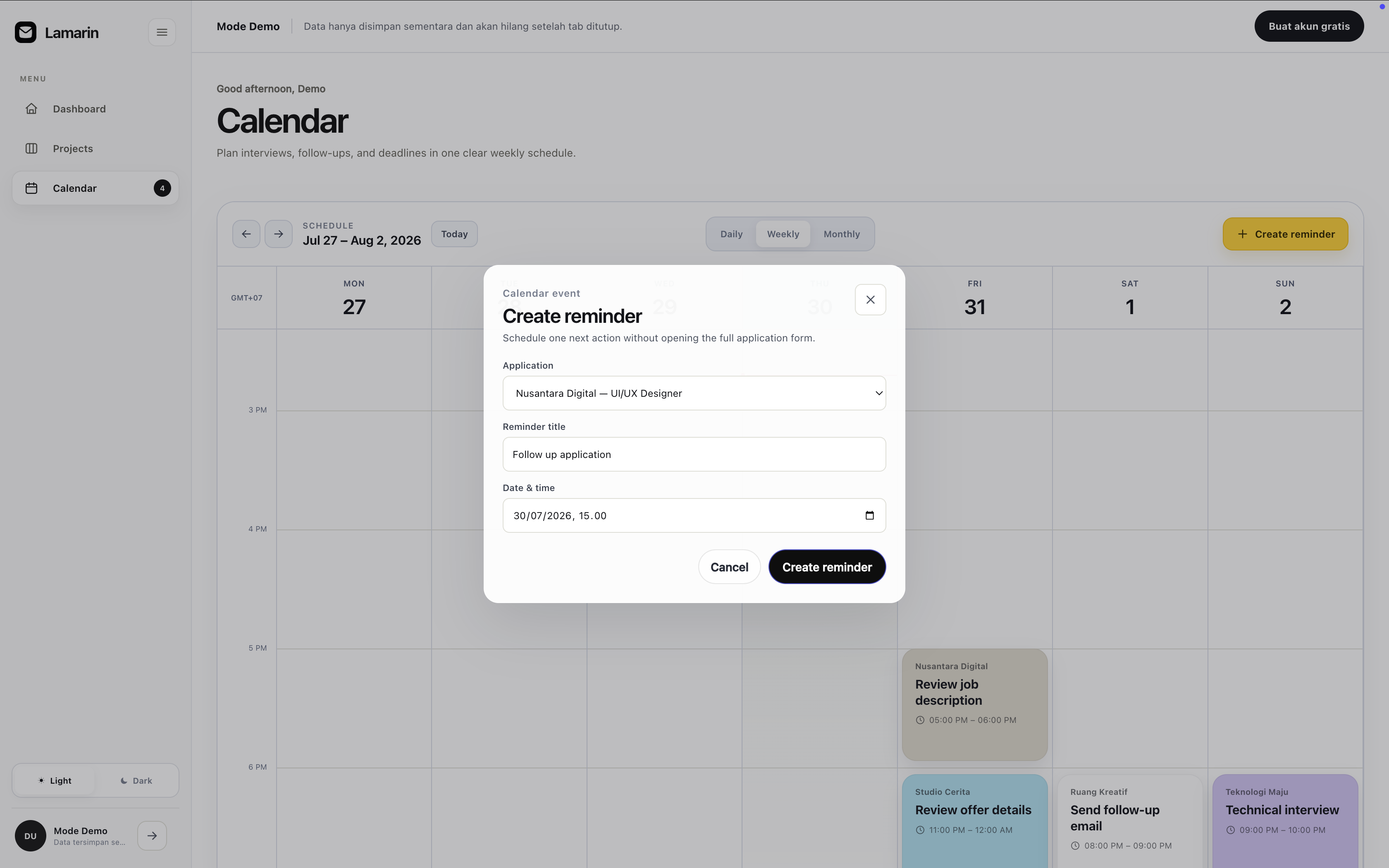1389x868 pixels.
Task: Click the Projects columns icon
Action: coord(31,148)
